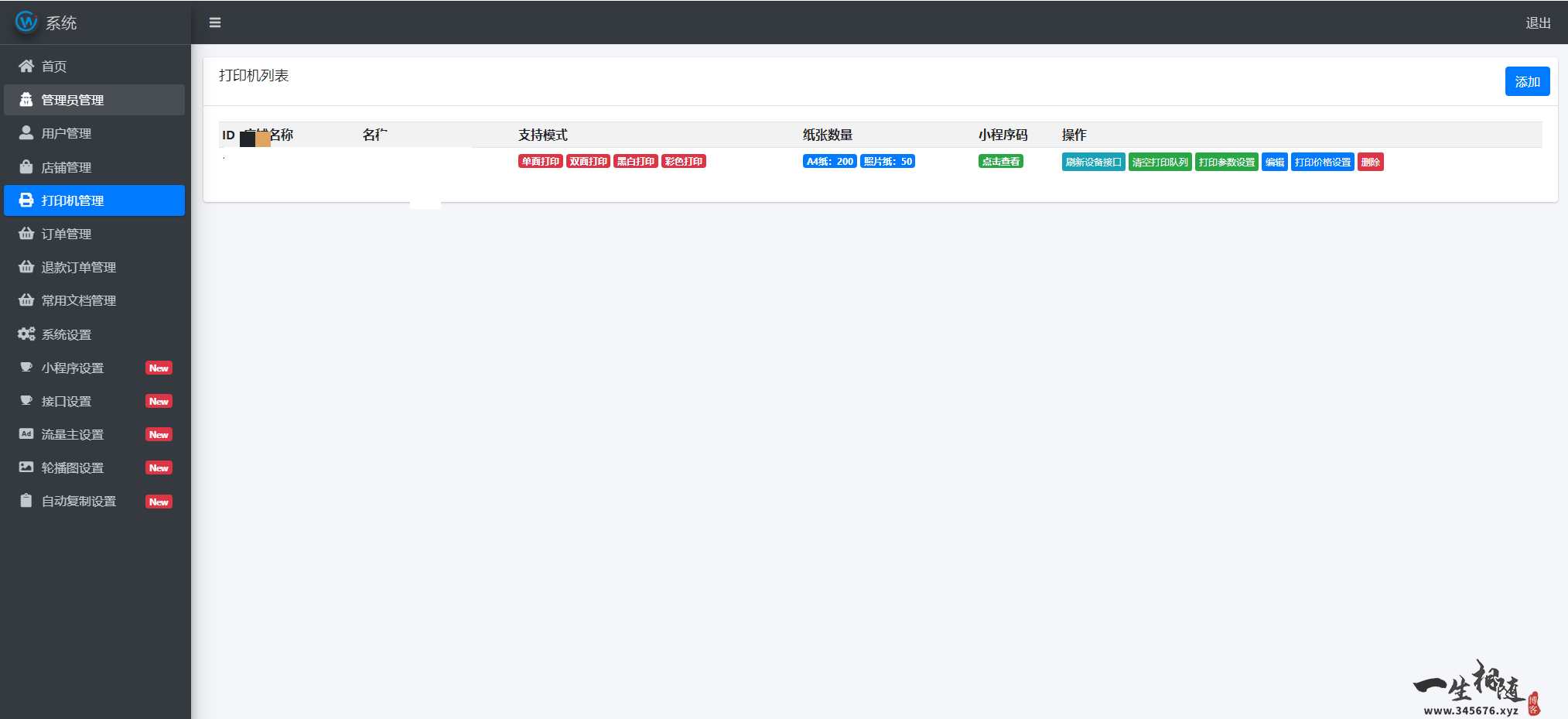Image resolution: width=1568 pixels, height=719 pixels.
Task: Click the user icon for 用户管理
Action: [x=26, y=133]
